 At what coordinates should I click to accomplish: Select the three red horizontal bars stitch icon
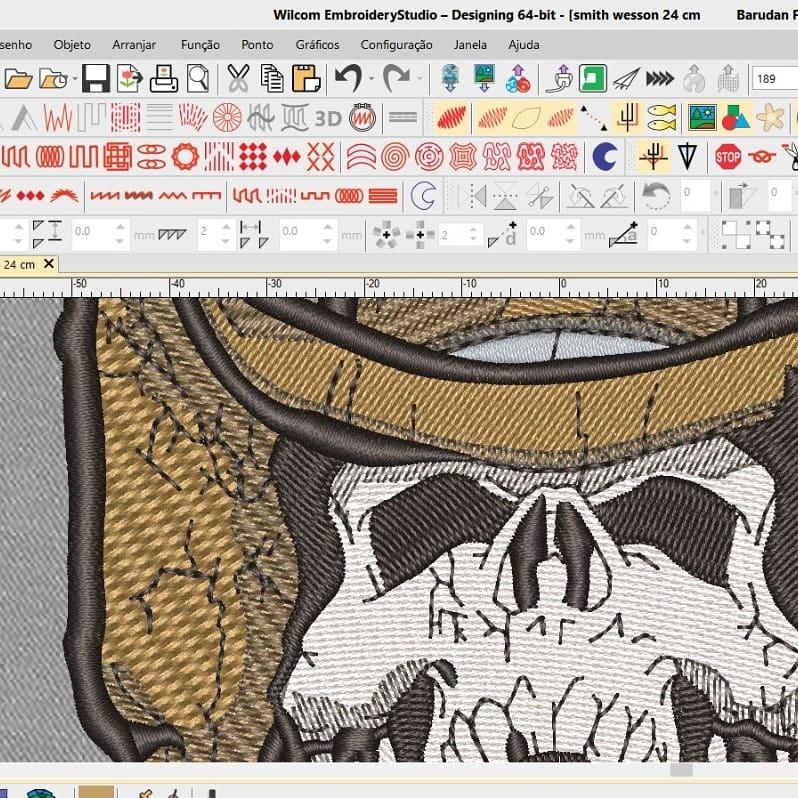(383, 196)
